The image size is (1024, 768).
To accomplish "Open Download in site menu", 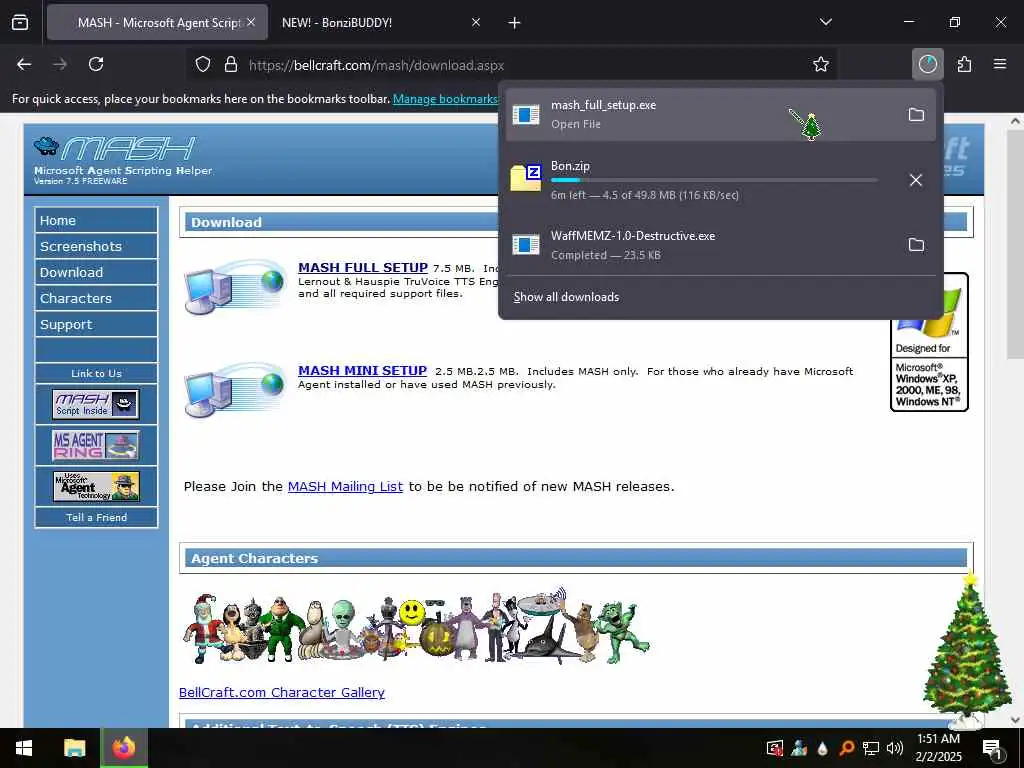I will [96, 272].
